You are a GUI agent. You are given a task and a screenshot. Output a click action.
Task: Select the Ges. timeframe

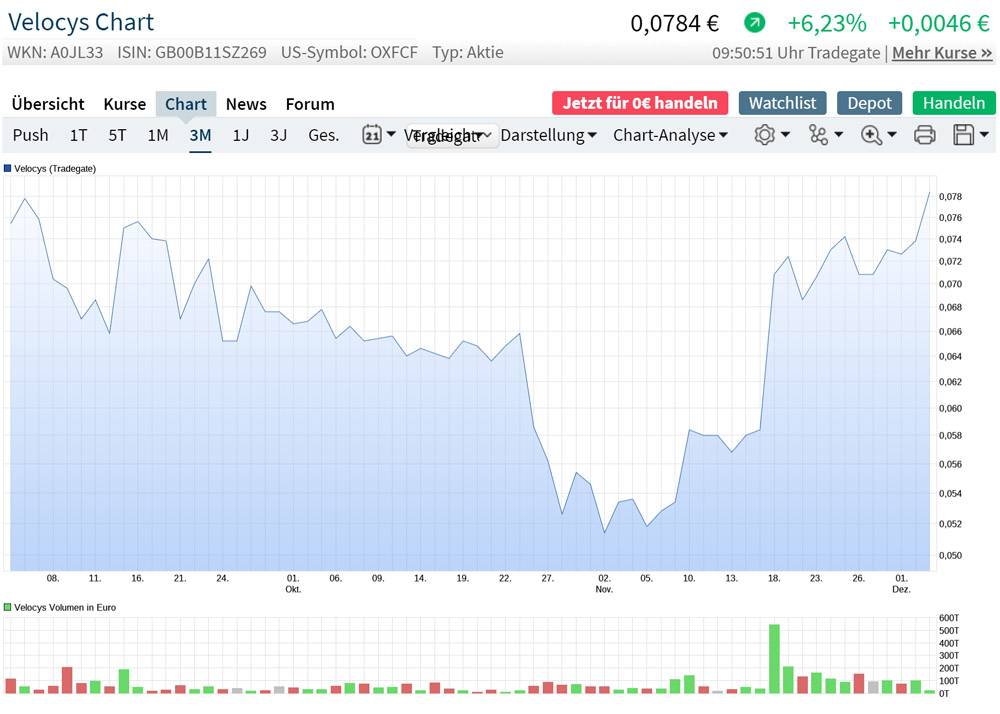(x=323, y=135)
